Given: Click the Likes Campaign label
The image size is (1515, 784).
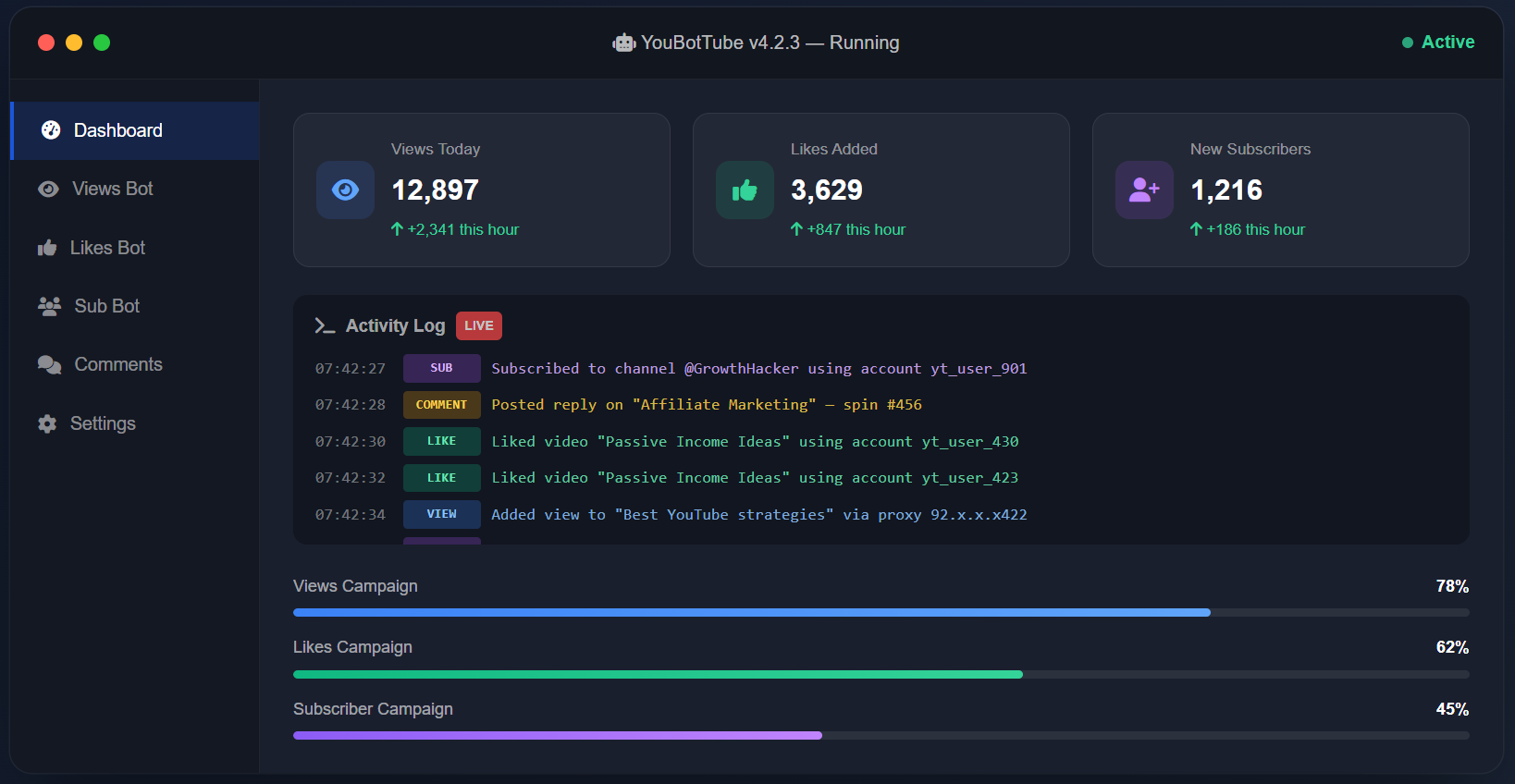Looking at the screenshot, I should click(x=352, y=647).
